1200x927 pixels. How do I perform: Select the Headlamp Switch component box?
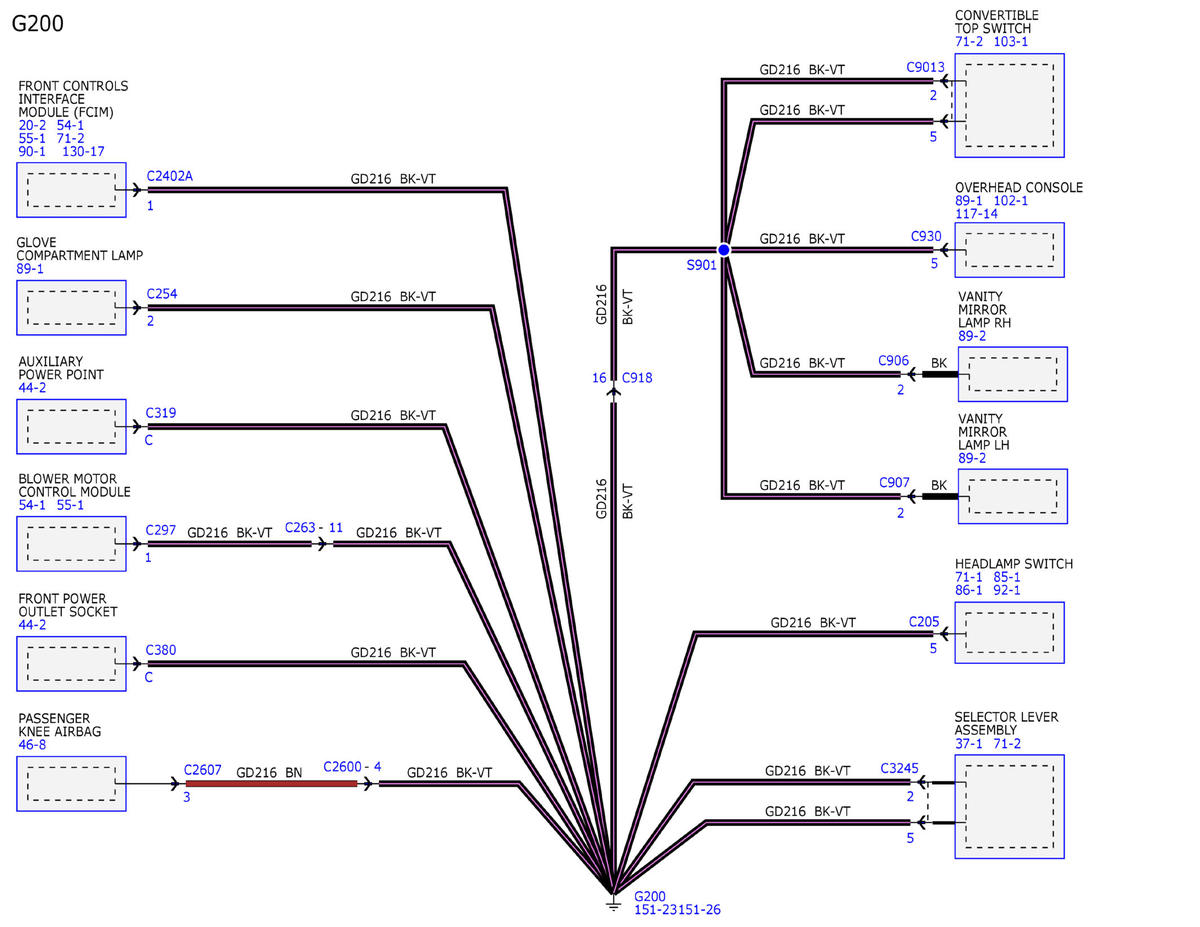pyautogui.click(x=1009, y=632)
